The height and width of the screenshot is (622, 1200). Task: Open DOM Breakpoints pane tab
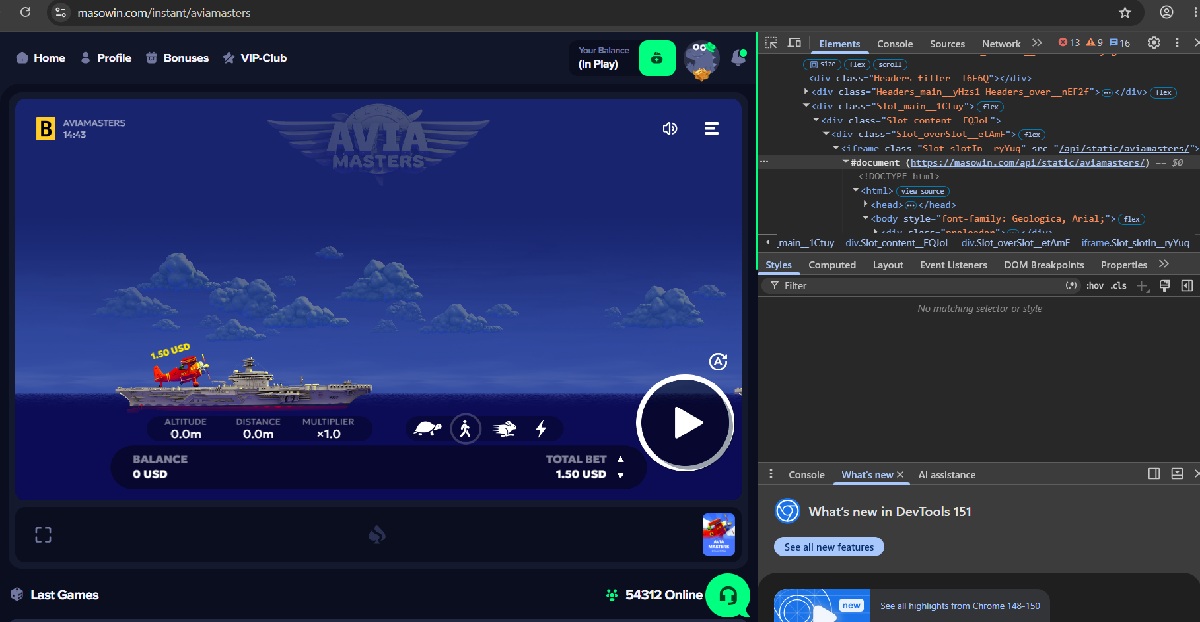(x=1044, y=265)
